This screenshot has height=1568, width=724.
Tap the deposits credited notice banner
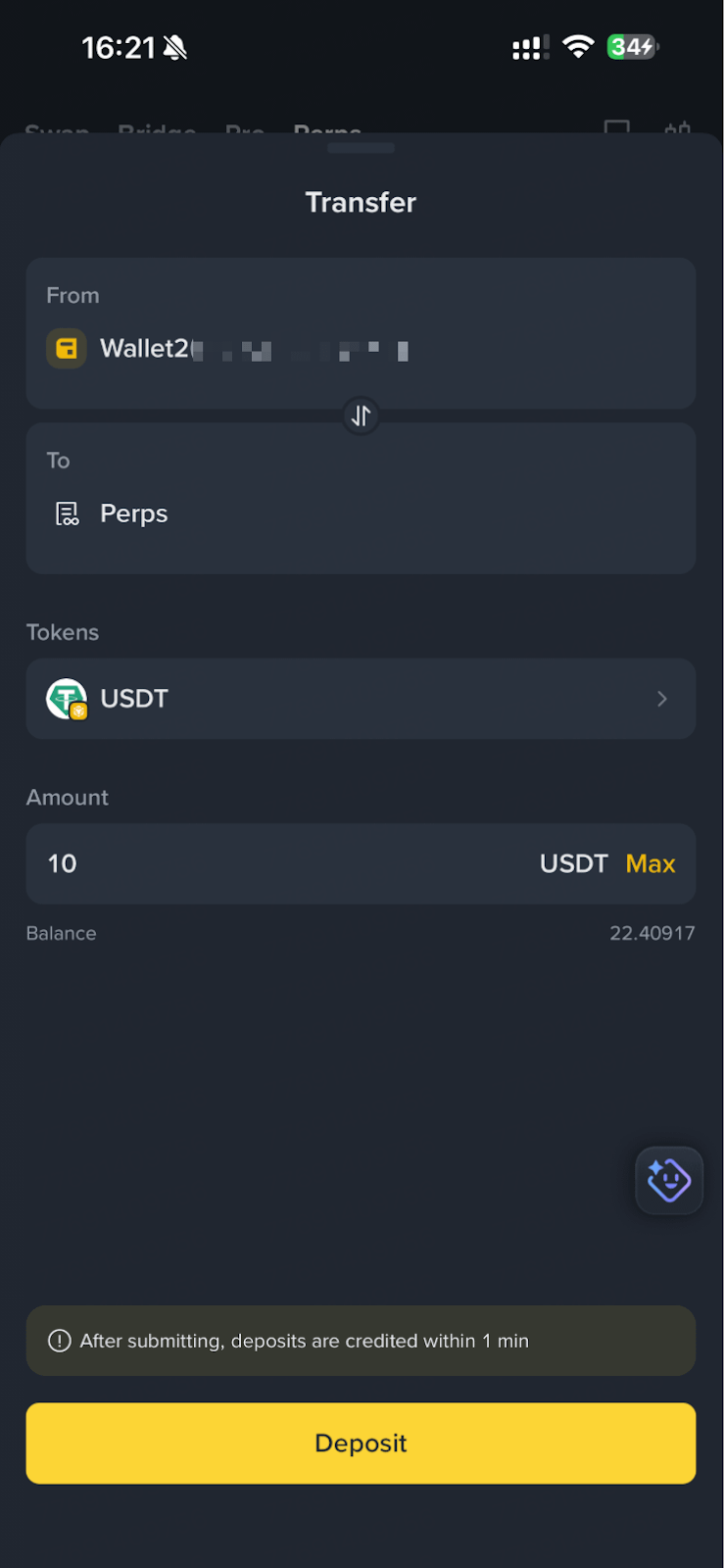point(361,1341)
